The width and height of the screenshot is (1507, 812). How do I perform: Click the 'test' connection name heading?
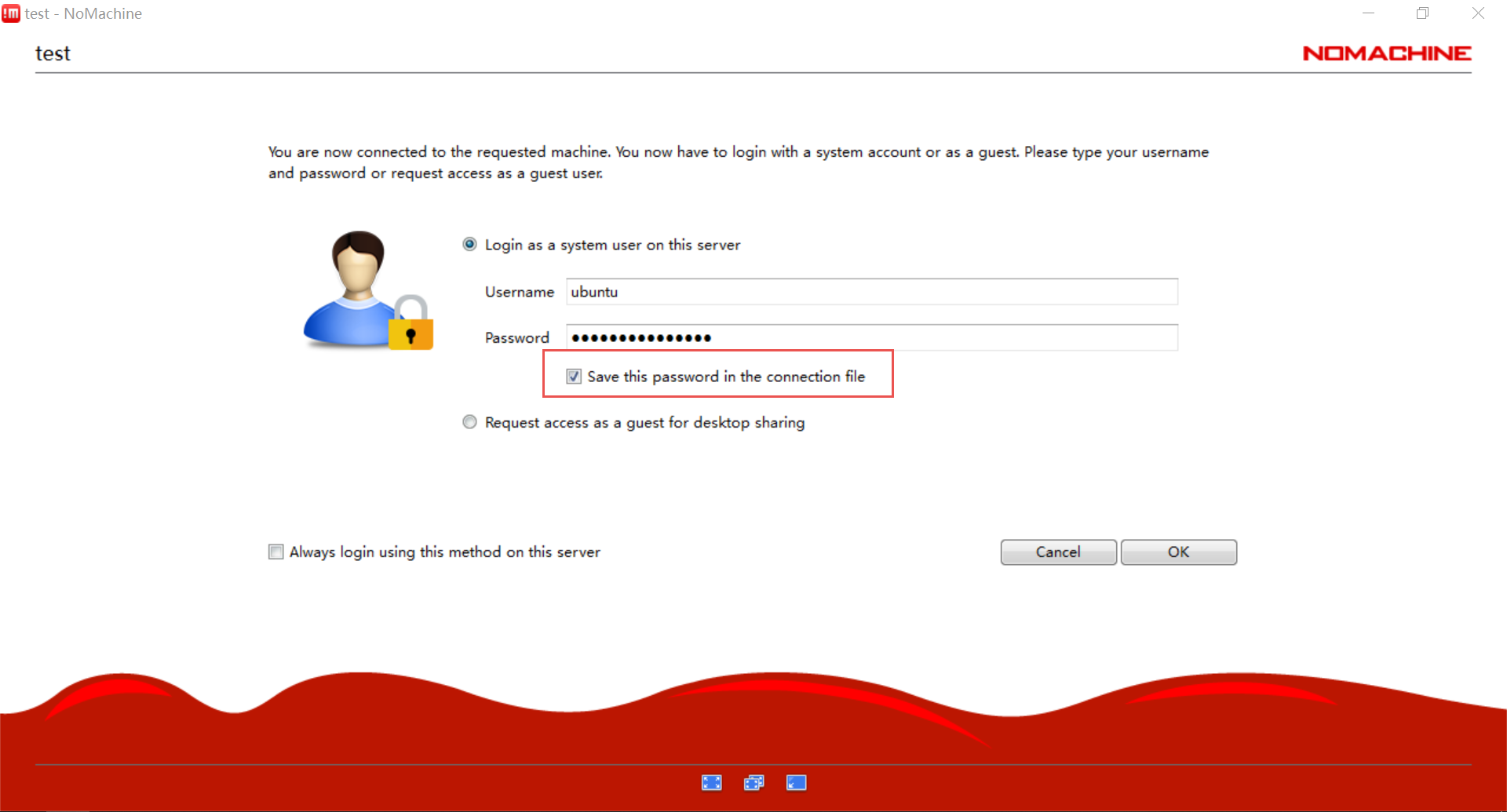point(53,53)
